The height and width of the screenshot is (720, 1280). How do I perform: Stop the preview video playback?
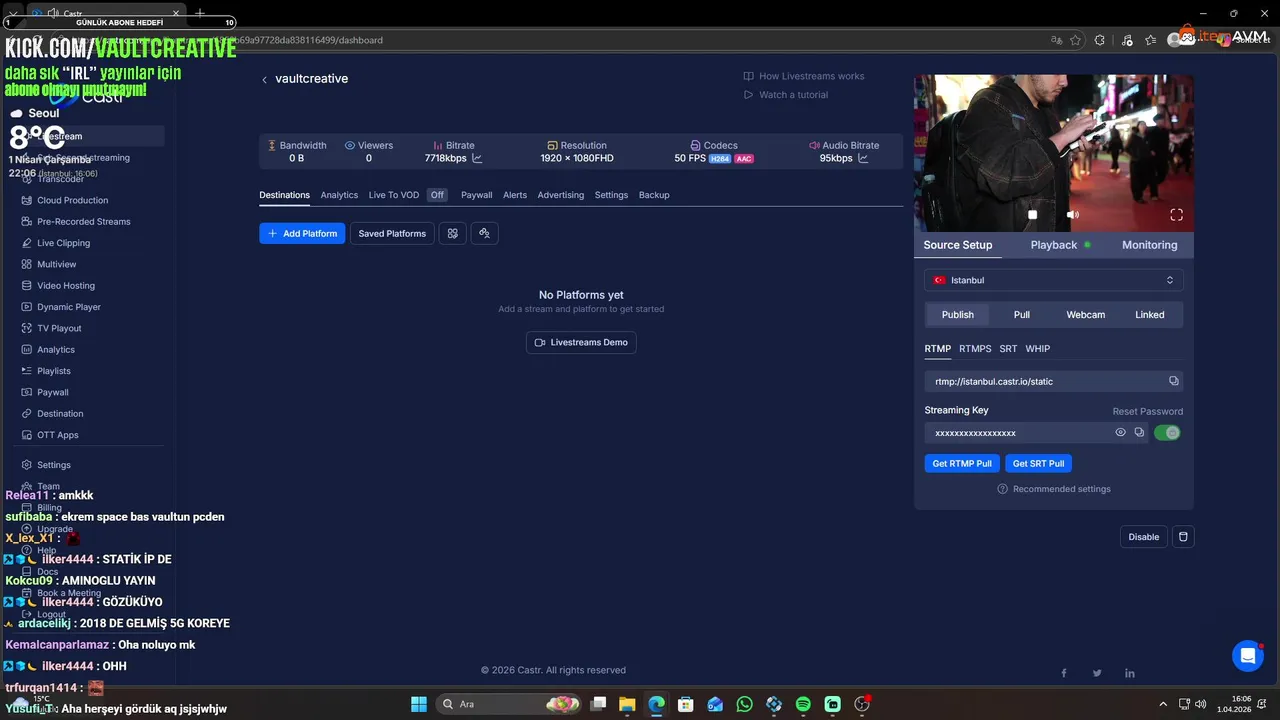click(x=1033, y=215)
